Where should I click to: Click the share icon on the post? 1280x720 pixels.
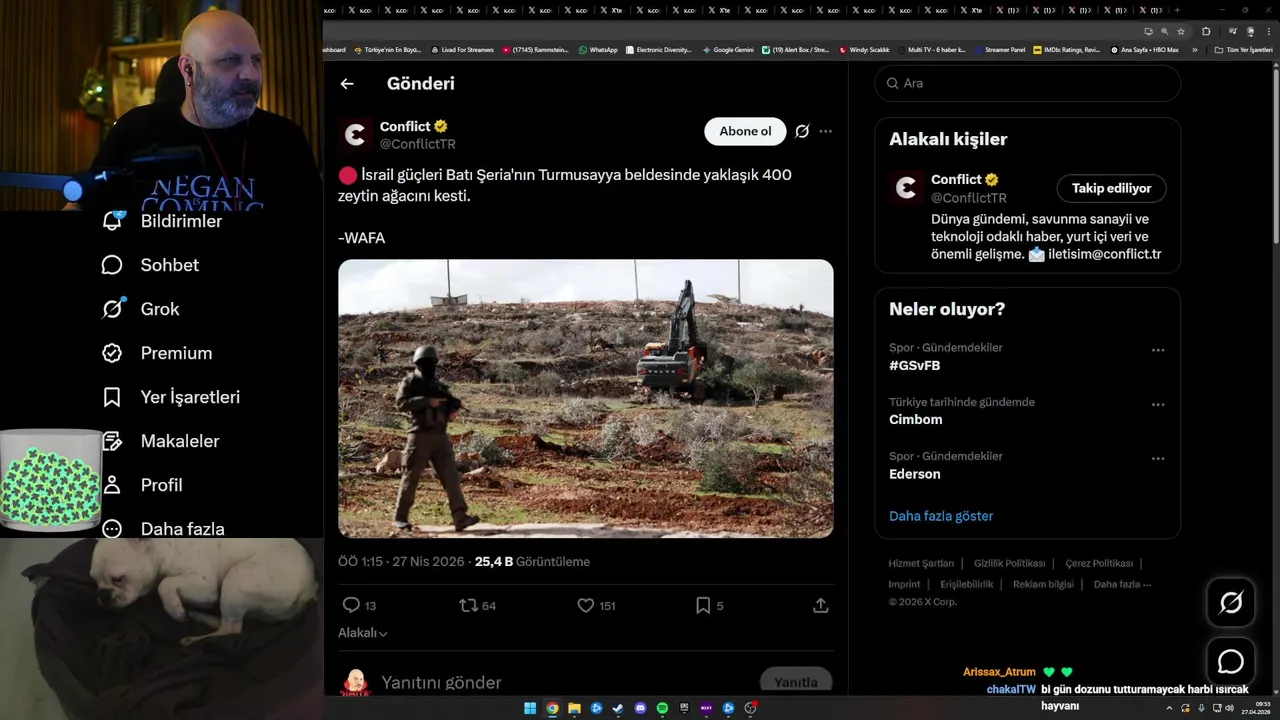[x=821, y=605]
